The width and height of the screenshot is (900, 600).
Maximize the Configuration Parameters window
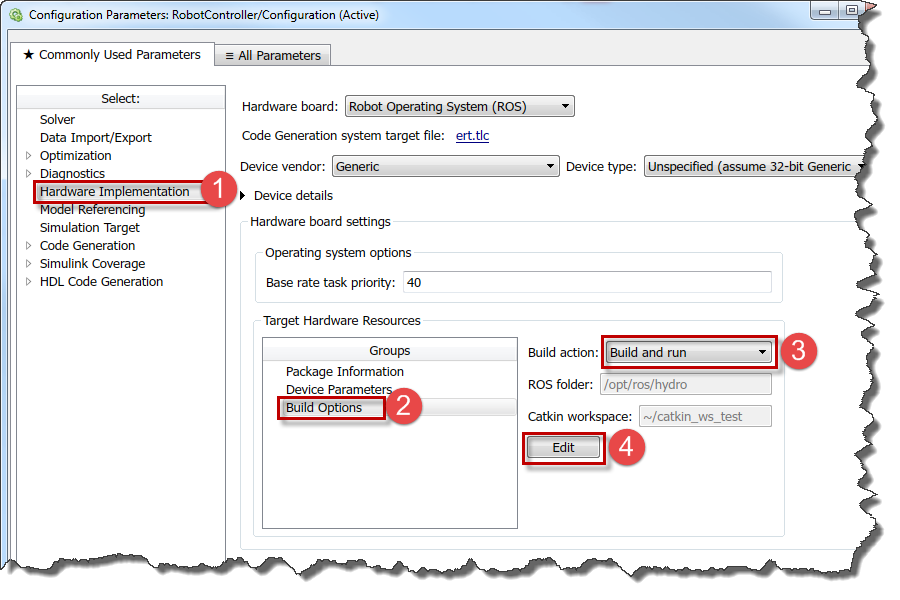(851, 10)
